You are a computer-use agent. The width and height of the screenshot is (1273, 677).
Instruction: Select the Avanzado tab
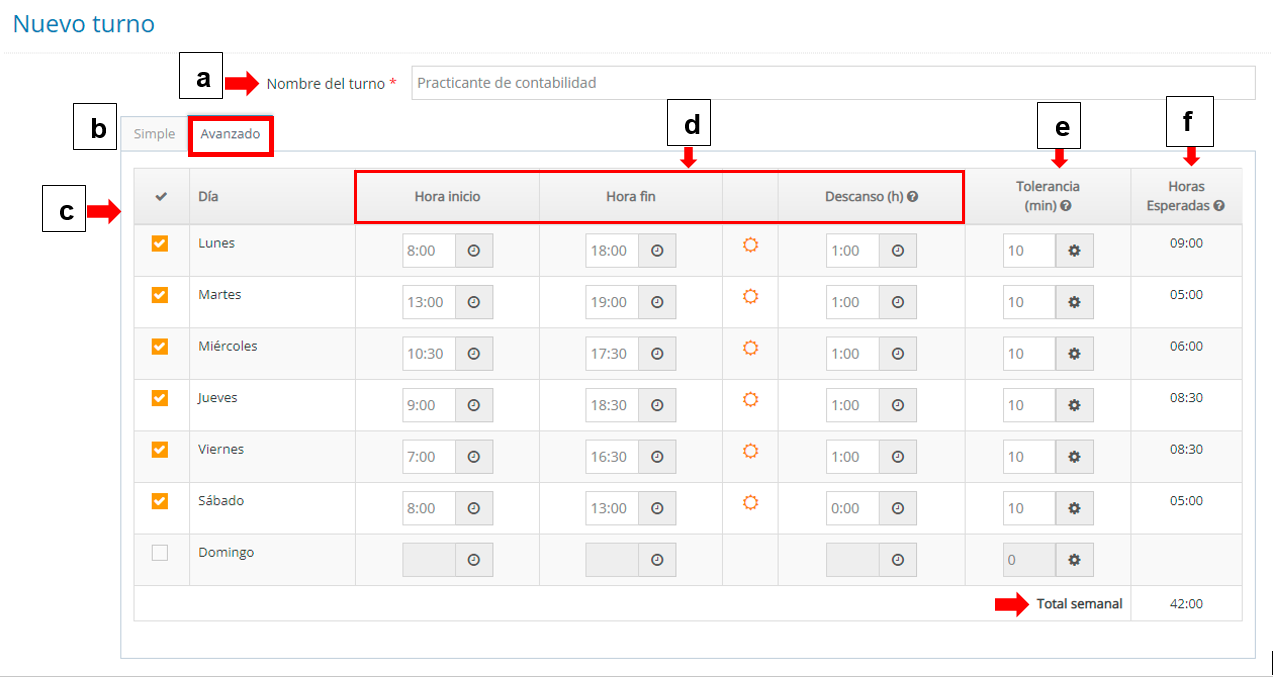230,134
